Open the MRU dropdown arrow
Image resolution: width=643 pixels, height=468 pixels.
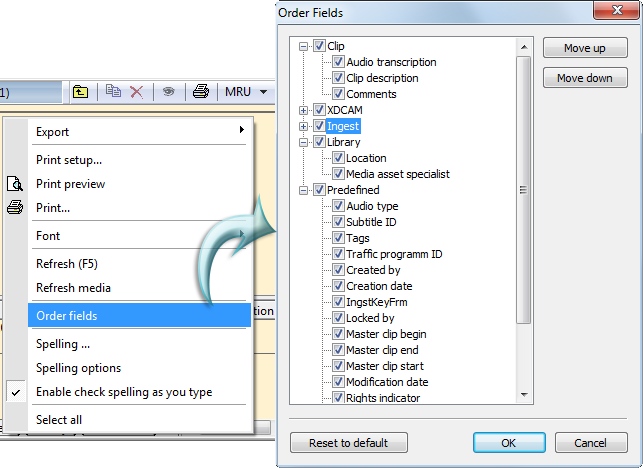coord(264,92)
